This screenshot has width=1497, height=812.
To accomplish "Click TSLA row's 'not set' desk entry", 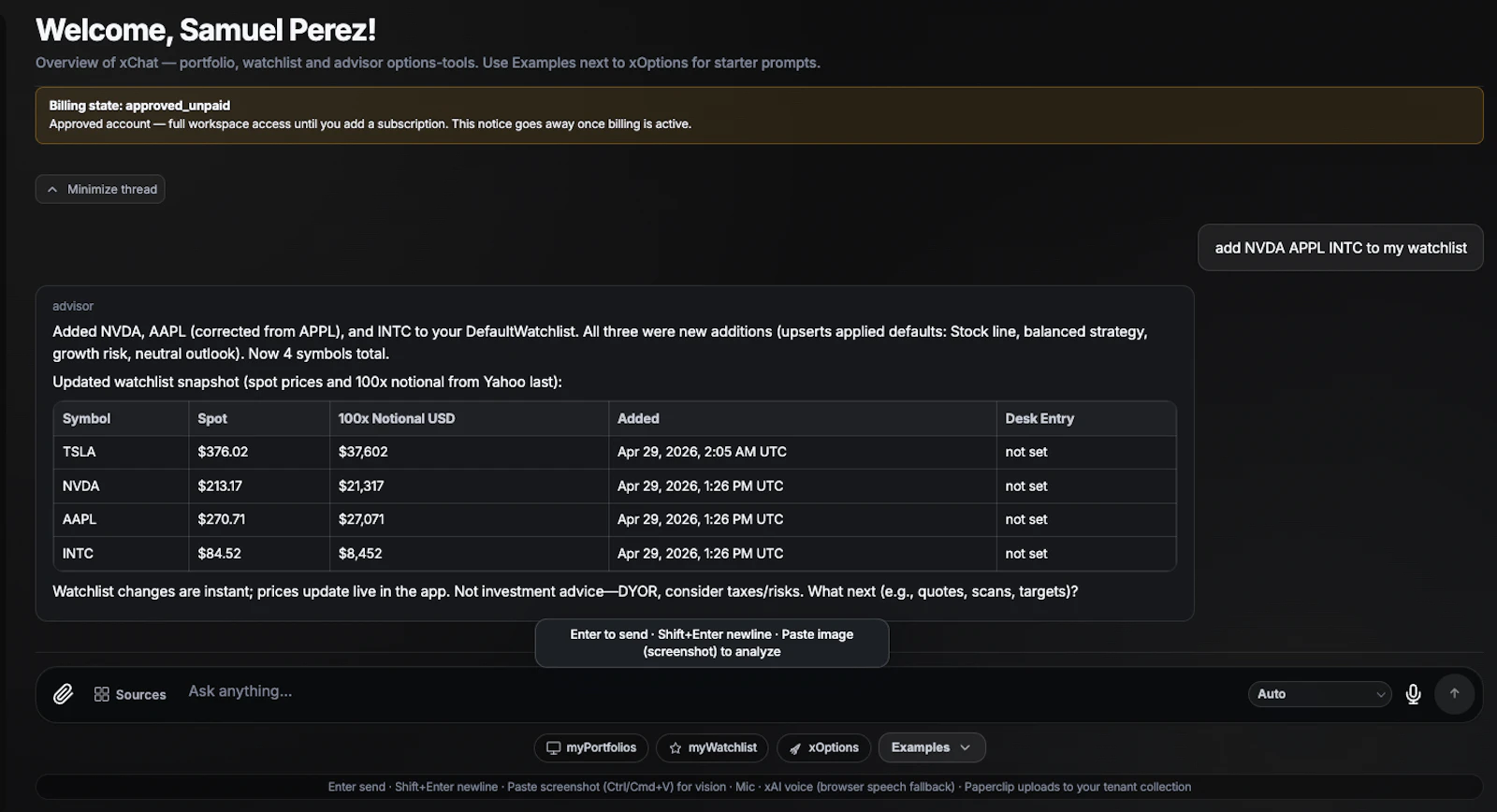I will click(x=1026, y=452).
